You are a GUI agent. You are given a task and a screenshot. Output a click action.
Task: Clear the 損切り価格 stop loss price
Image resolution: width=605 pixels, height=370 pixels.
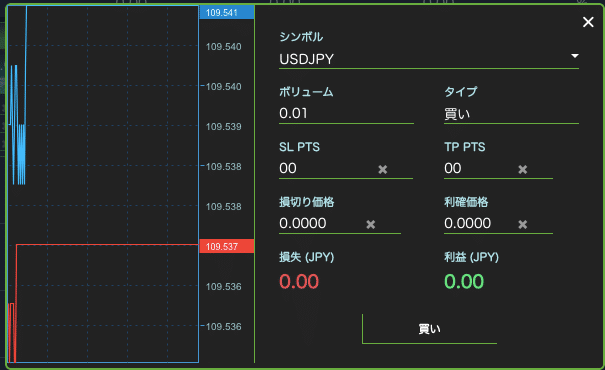370,224
